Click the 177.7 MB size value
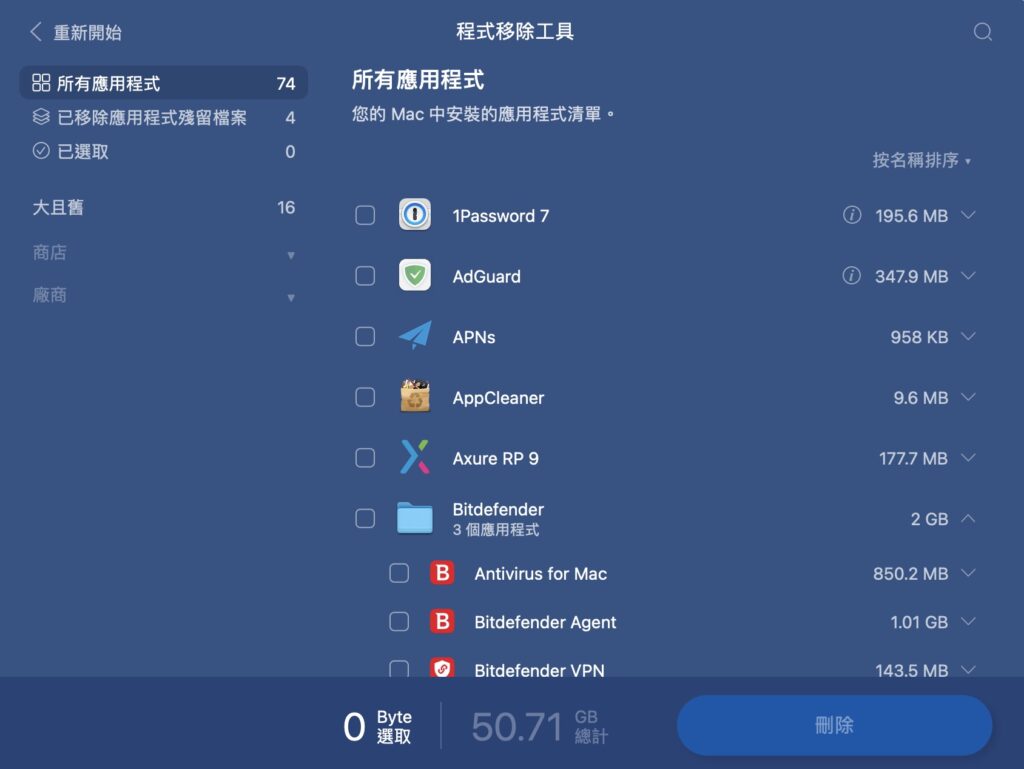The image size is (1024, 769). [913, 458]
